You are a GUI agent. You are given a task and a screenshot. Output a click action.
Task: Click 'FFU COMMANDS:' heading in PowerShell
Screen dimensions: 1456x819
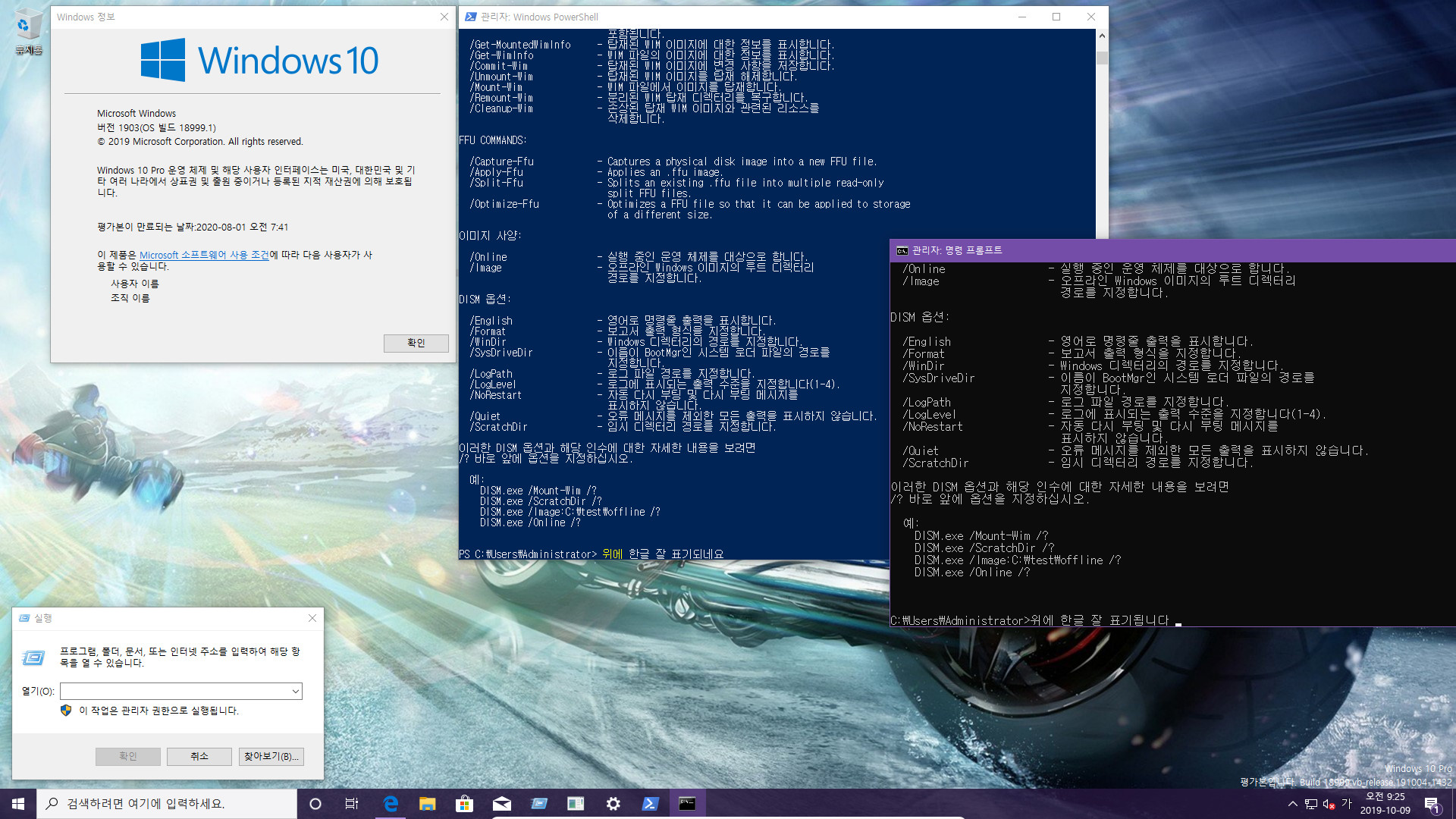point(493,140)
